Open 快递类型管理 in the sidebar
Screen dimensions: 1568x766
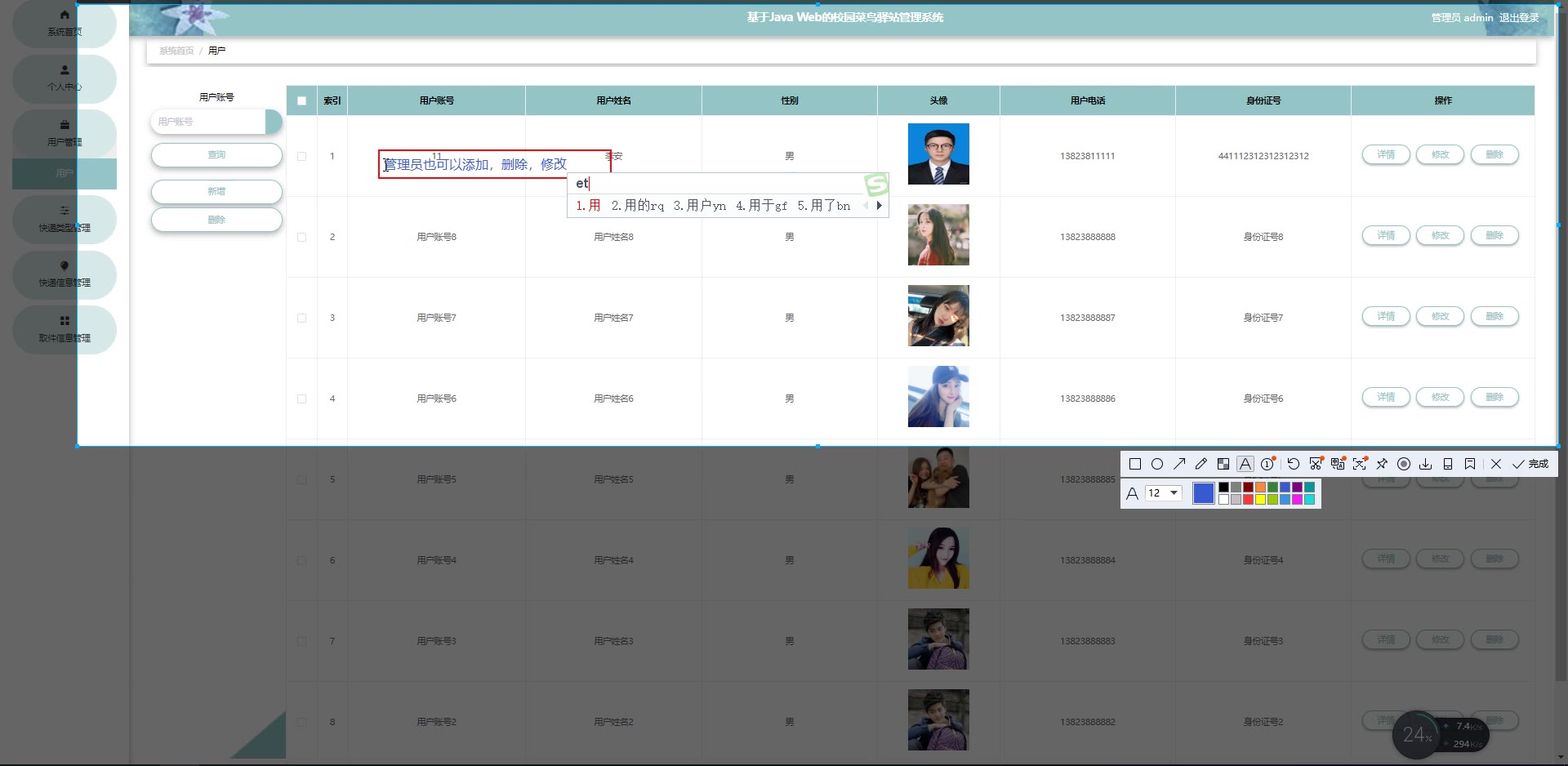[x=65, y=219]
